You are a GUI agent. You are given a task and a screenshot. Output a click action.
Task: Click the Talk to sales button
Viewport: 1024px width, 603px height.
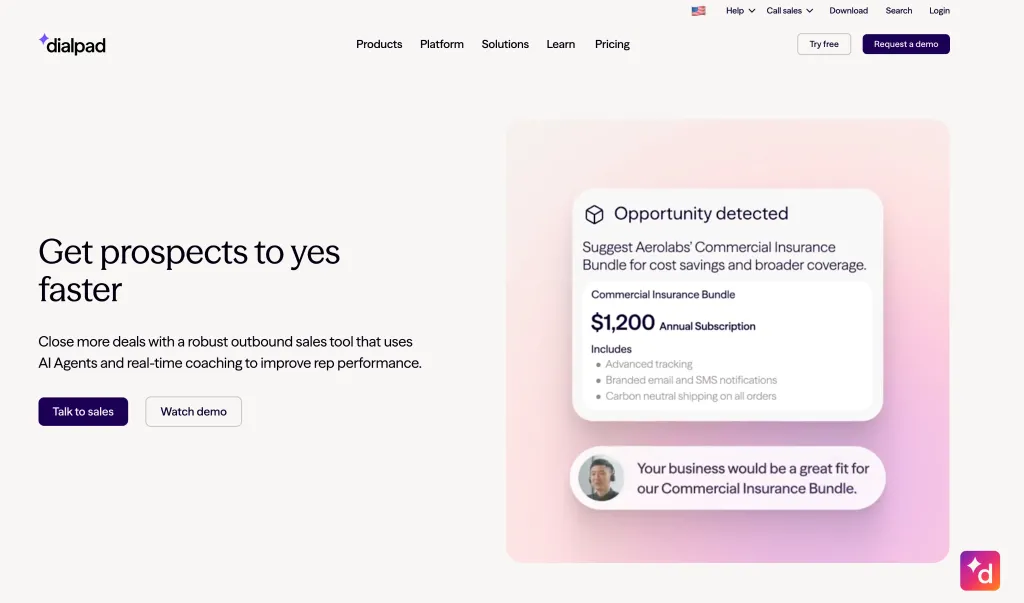[83, 412]
